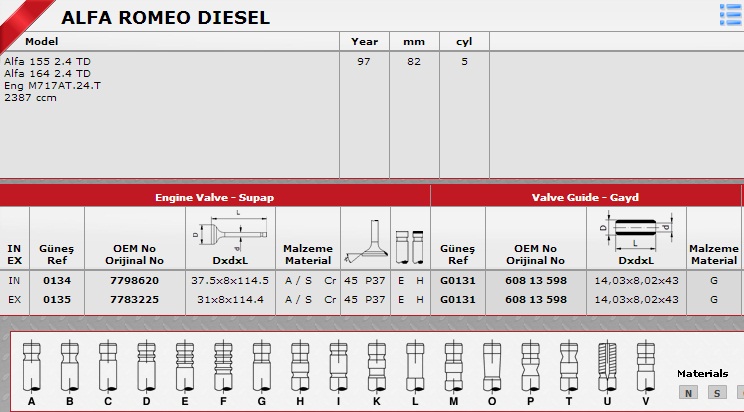
Task: Select valve stem tip type A diagram
Action: 31,365
